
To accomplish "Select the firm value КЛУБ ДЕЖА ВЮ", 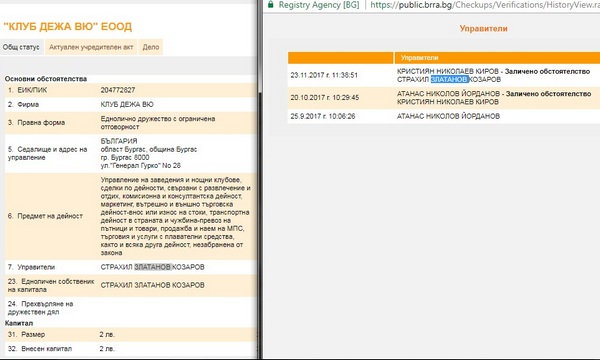I will 127,104.
